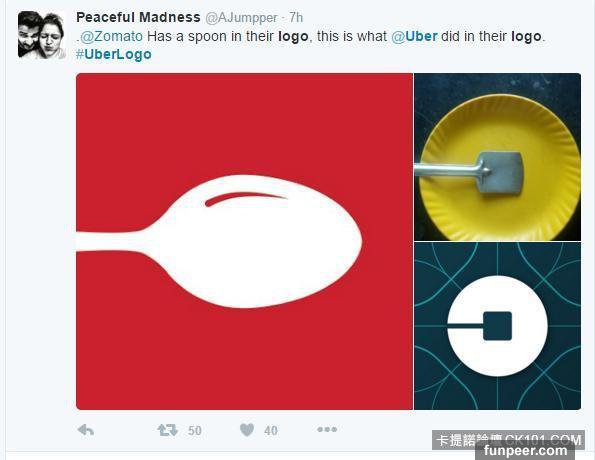Click the Peaceful Madness display name
Viewport: 595px width, 460px height.
click(x=138, y=17)
